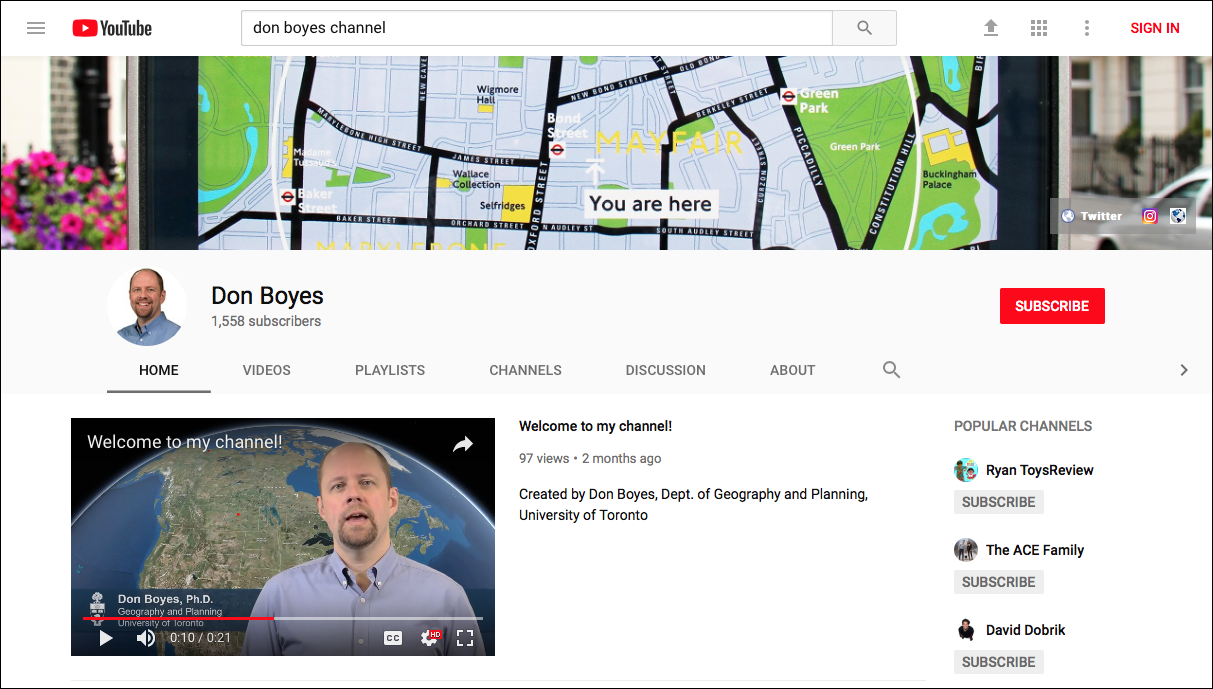Click the '97 views • 2 months ago' text
The width and height of the screenshot is (1213, 689).
point(590,458)
